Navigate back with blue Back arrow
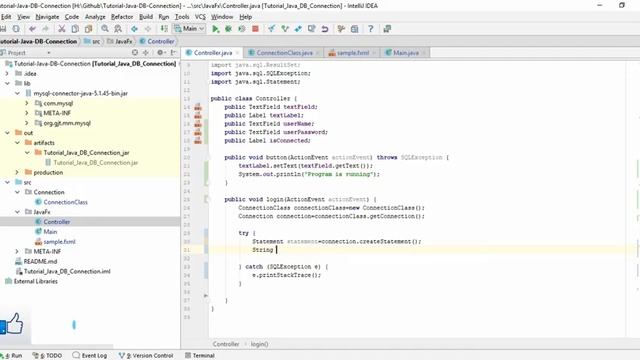640x360 pixels. 134,29
